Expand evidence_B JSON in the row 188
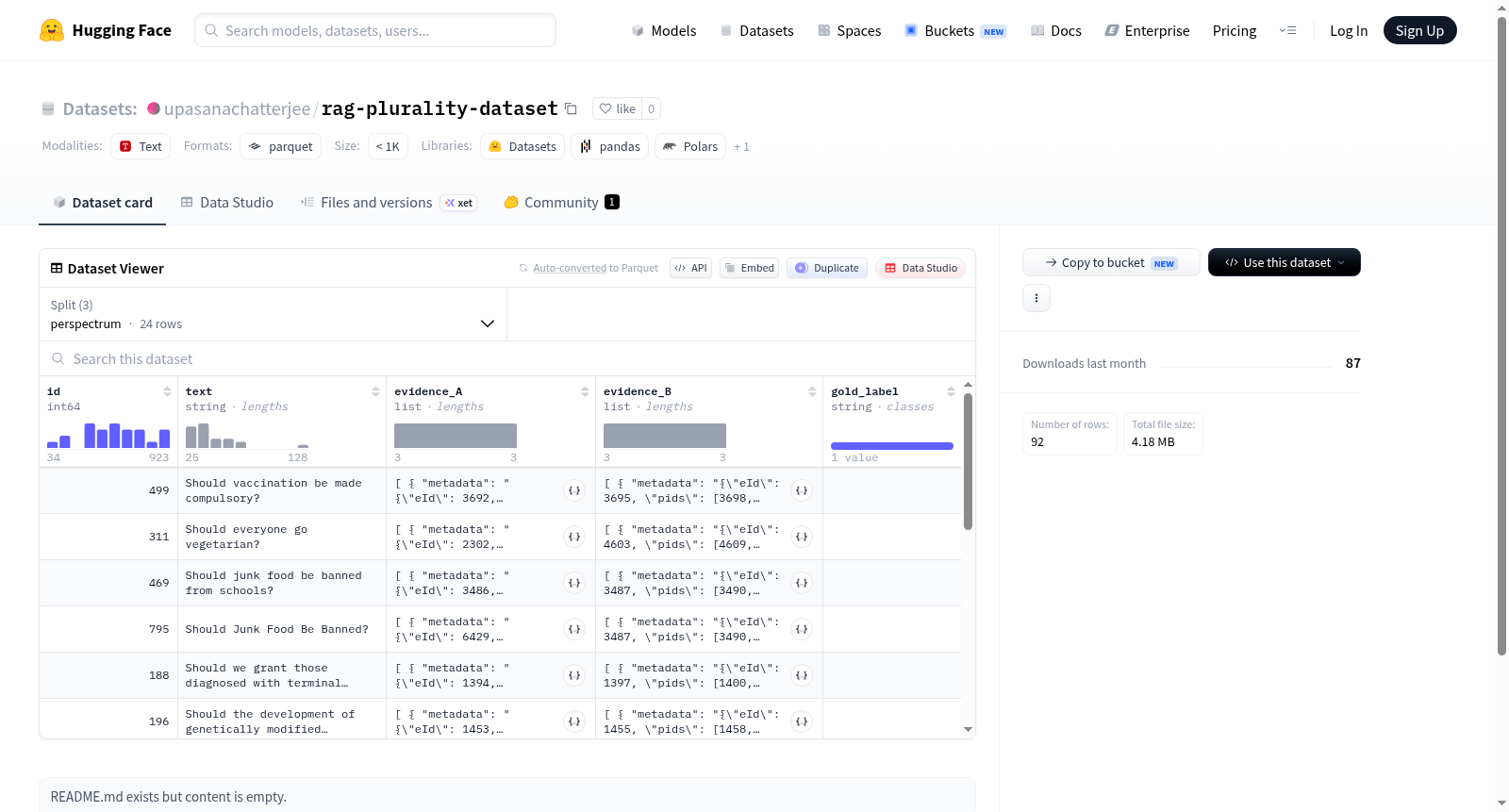1509x812 pixels. pyautogui.click(x=802, y=675)
